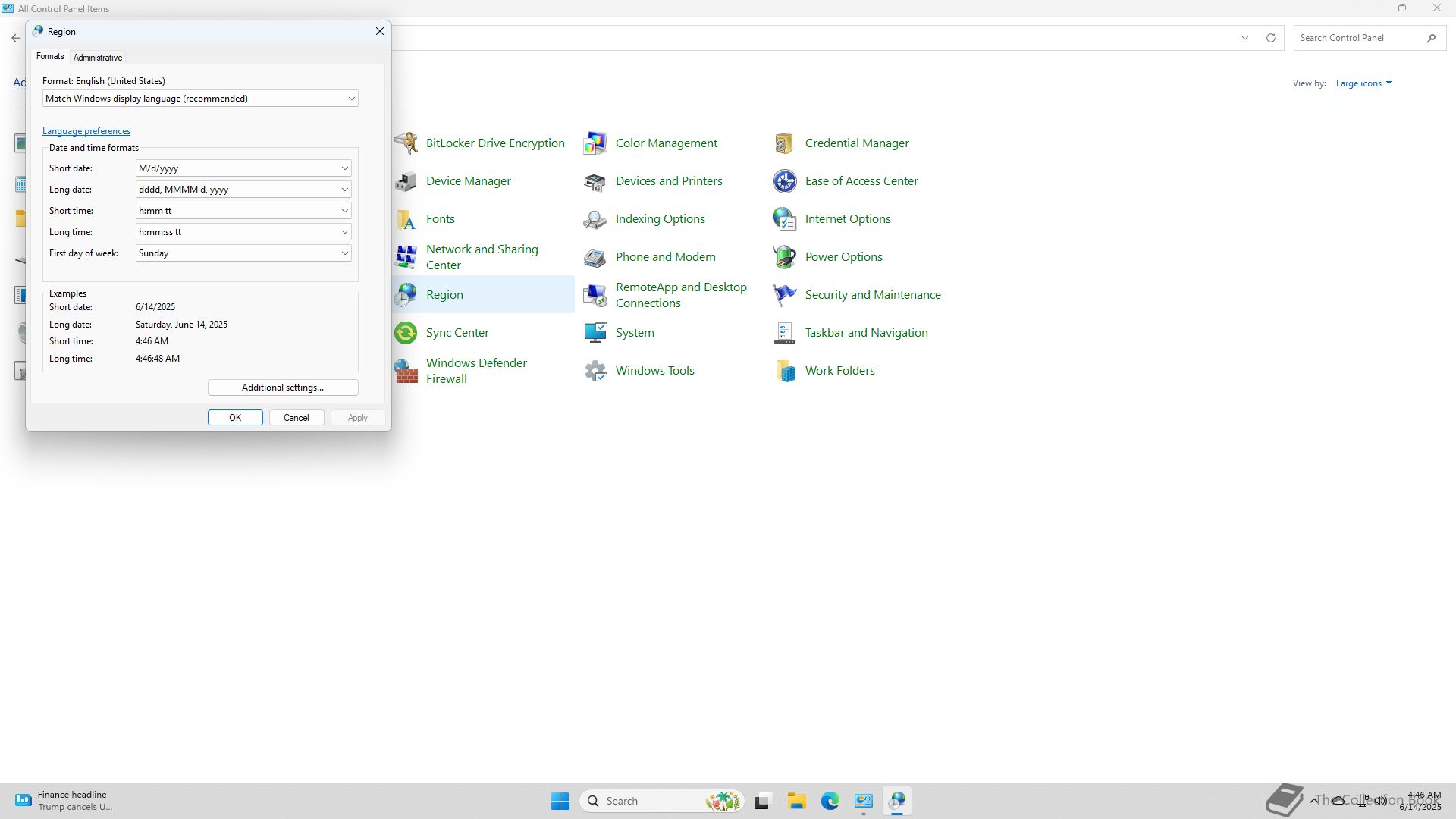Open the Power Options icon
This screenshot has height=819, width=1456.
click(784, 257)
